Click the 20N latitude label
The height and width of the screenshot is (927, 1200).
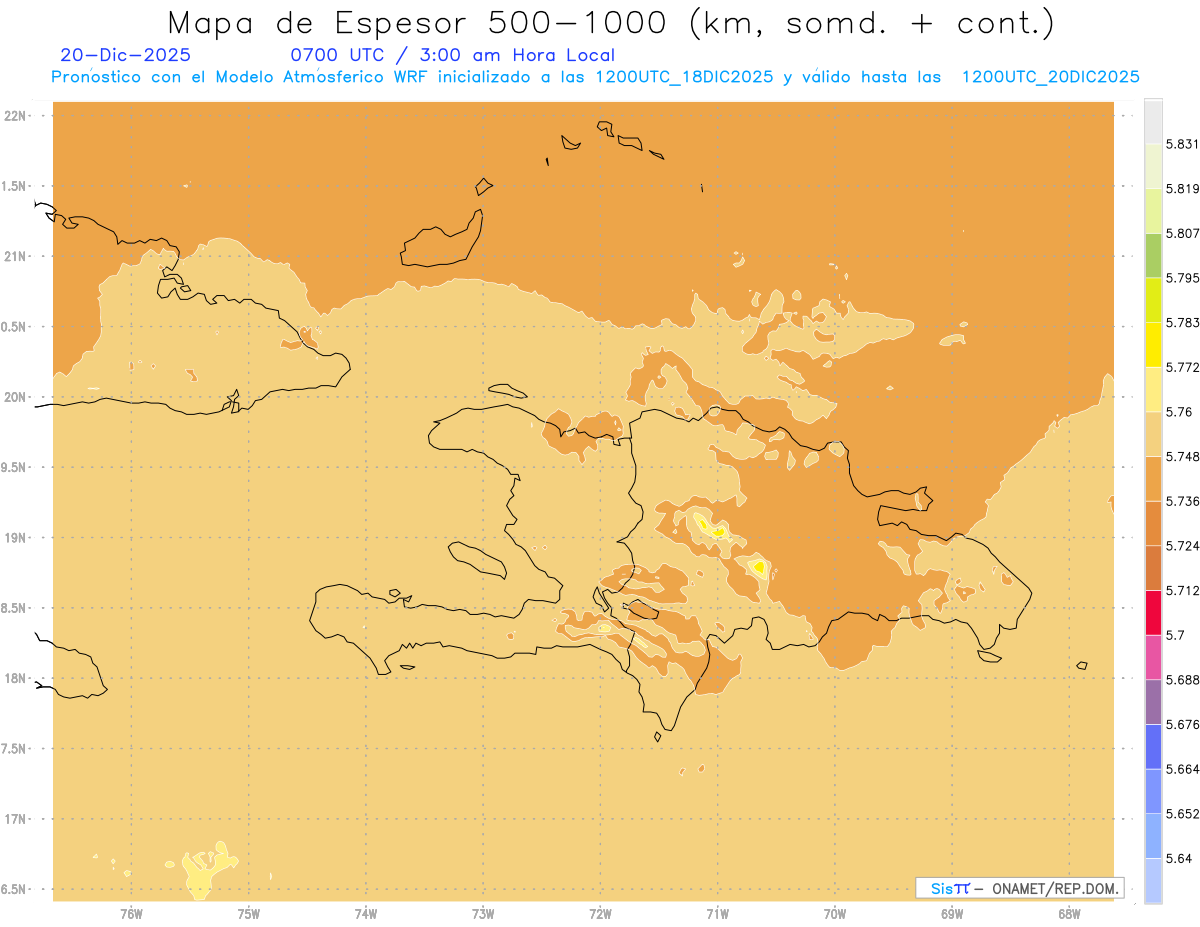(17, 397)
